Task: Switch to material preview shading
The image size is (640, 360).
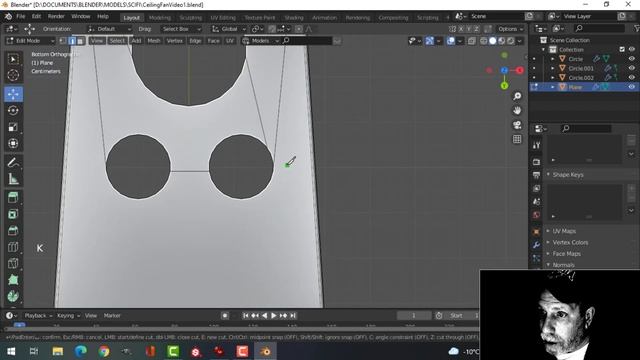Action: pos(502,41)
